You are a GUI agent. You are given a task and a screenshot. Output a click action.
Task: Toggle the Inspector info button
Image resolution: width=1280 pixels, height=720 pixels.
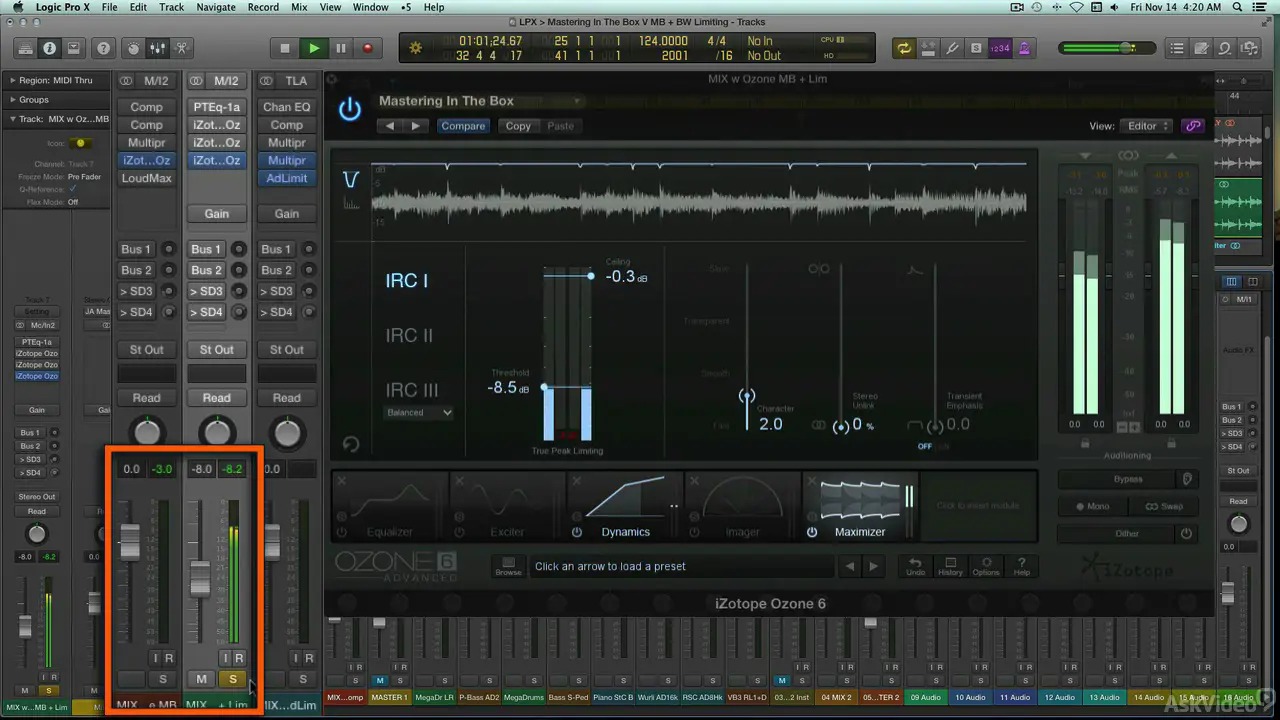48,48
